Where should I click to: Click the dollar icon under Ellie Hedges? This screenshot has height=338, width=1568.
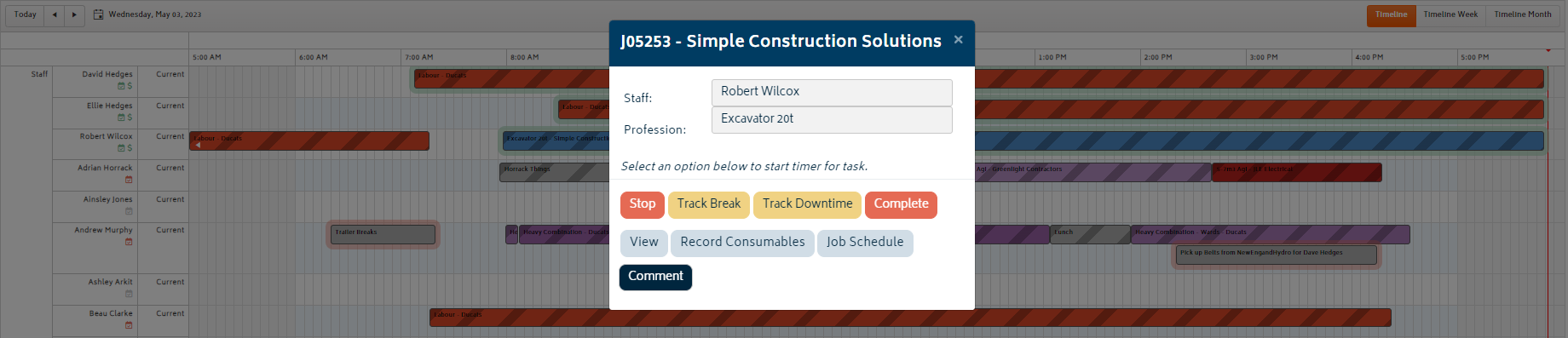click(130, 117)
